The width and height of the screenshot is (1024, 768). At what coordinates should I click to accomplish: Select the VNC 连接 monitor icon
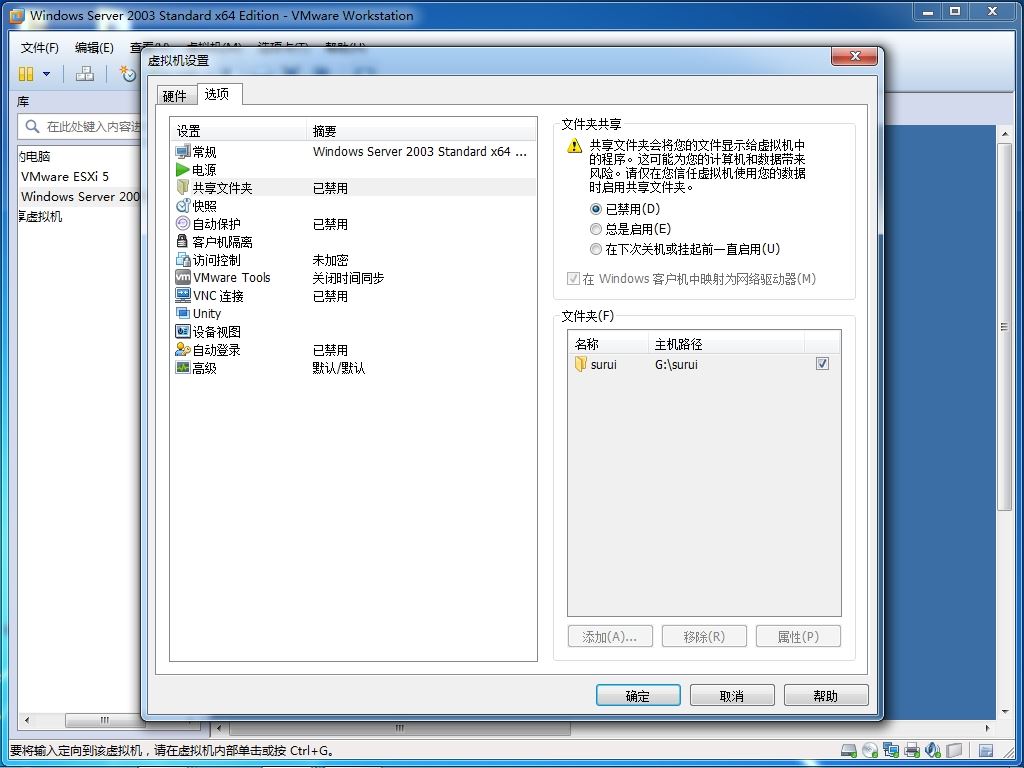coord(183,295)
